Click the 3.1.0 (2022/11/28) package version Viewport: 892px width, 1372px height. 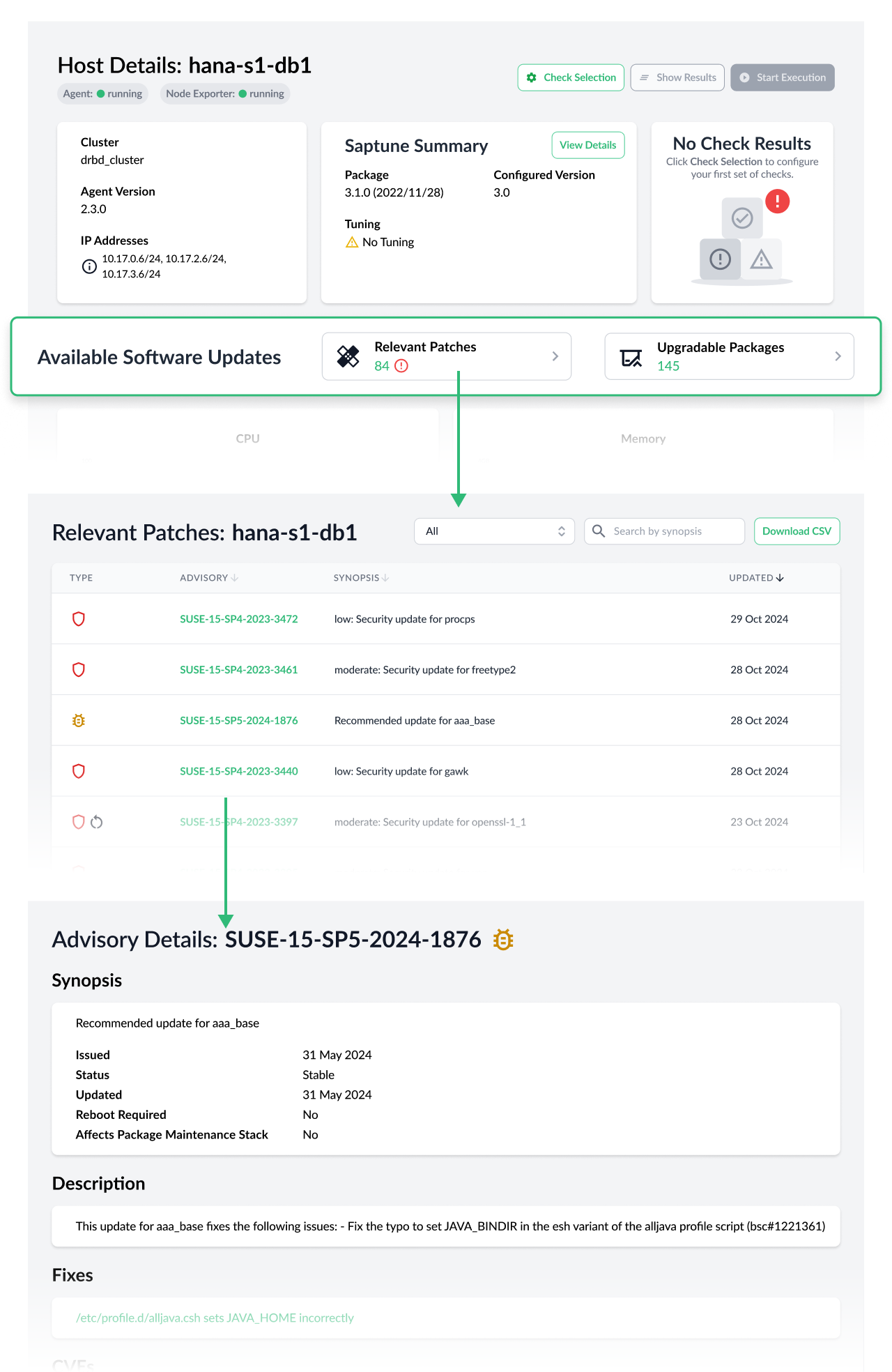coord(394,192)
